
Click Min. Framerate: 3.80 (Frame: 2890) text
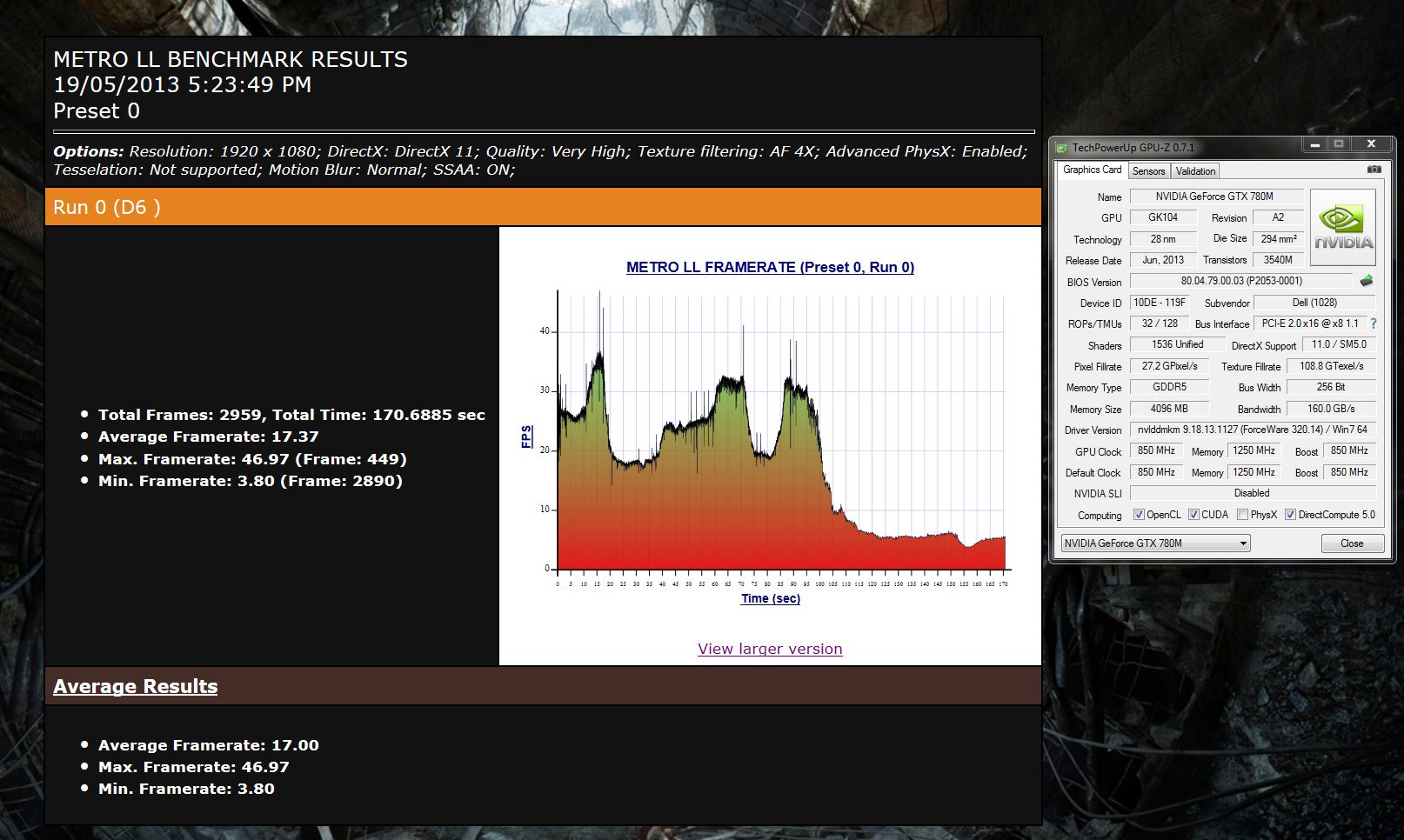coord(251,481)
